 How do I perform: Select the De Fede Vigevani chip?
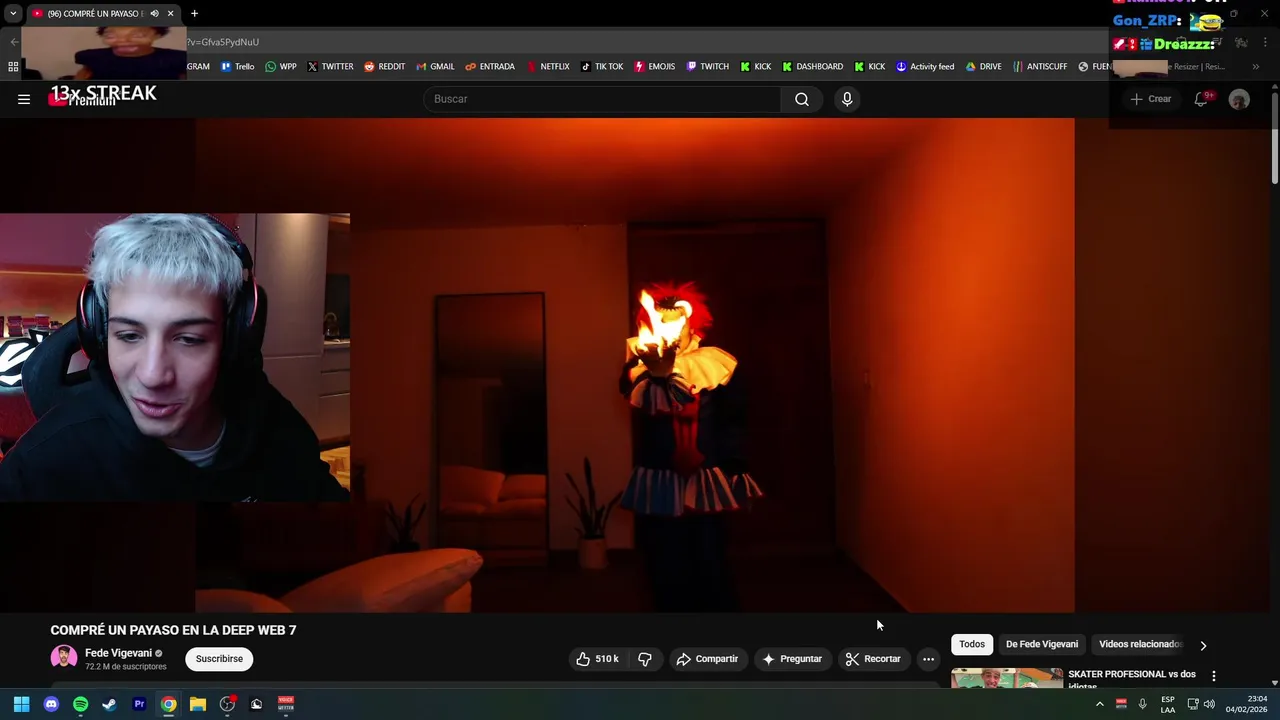click(1042, 644)
